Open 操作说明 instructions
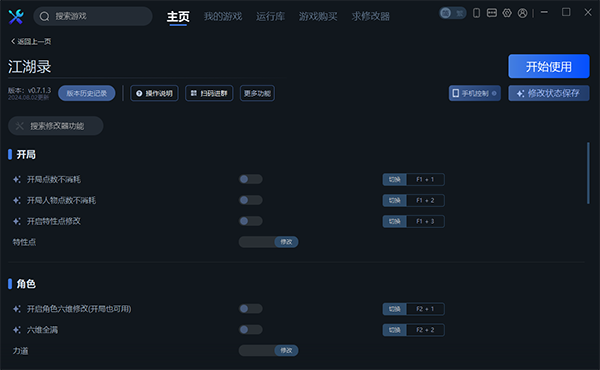The image size is (600, 370). 154,93
